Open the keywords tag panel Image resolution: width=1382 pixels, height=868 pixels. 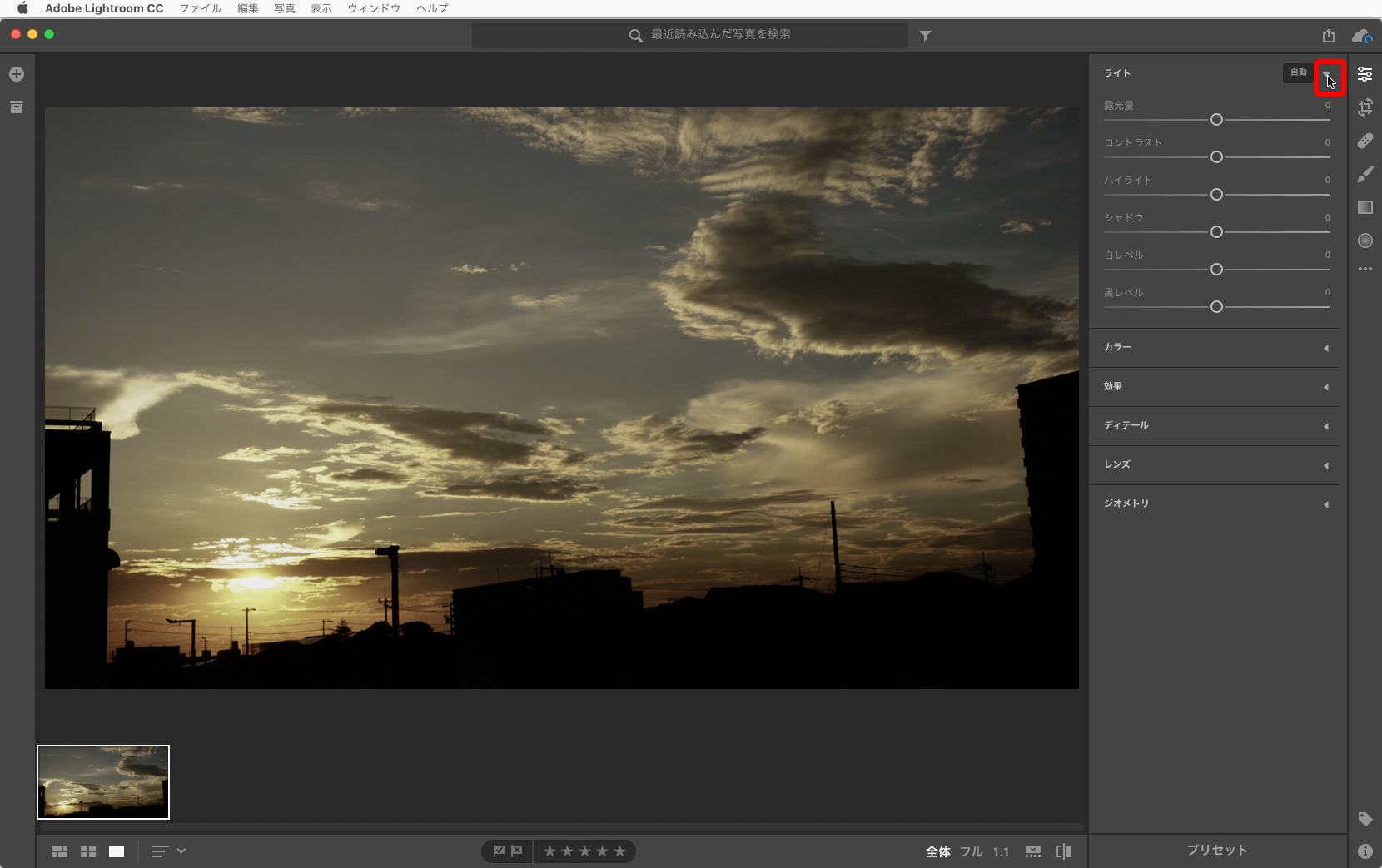coord(1365,819)
